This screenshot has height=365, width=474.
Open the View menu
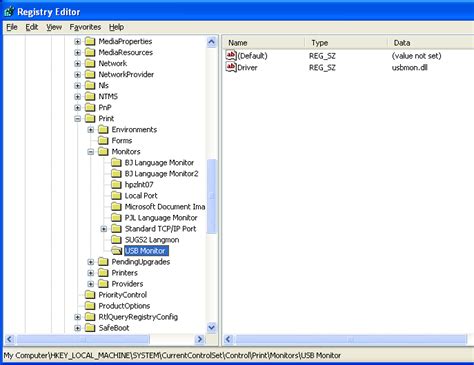click(54, 27)
